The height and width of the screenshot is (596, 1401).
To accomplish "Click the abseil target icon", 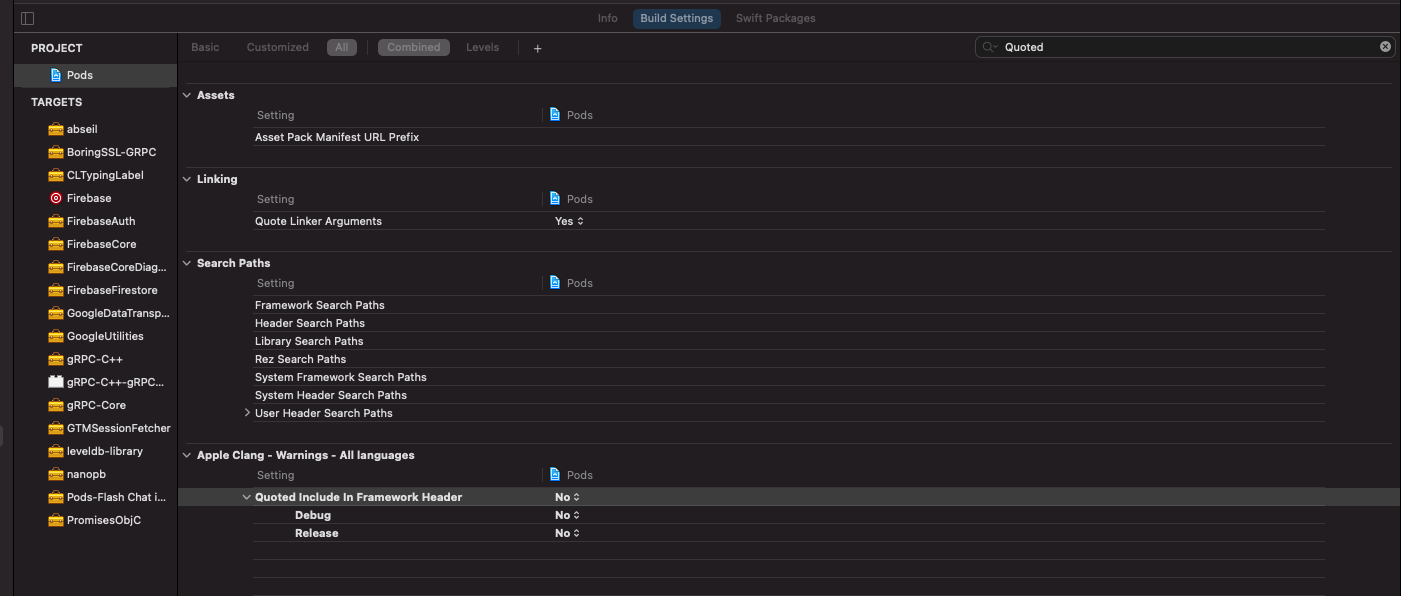I will click(x=56, y=129).
